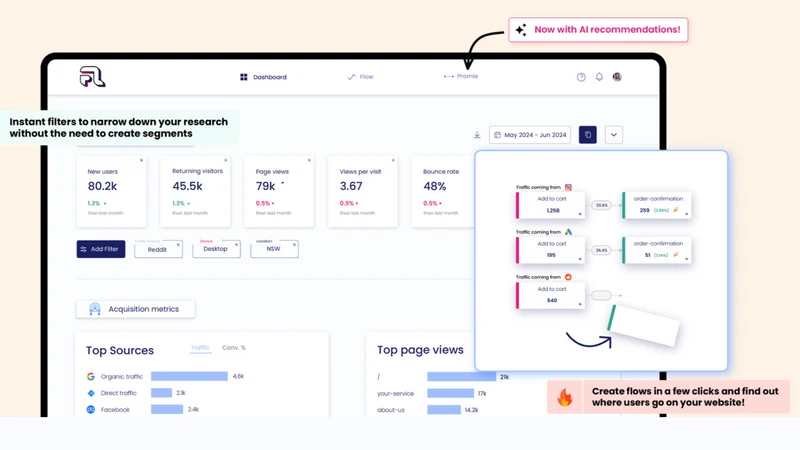Remove the NSW location filter chip
Image resolution: width=800 pixels, height=450 pixels.
(294, 245)
